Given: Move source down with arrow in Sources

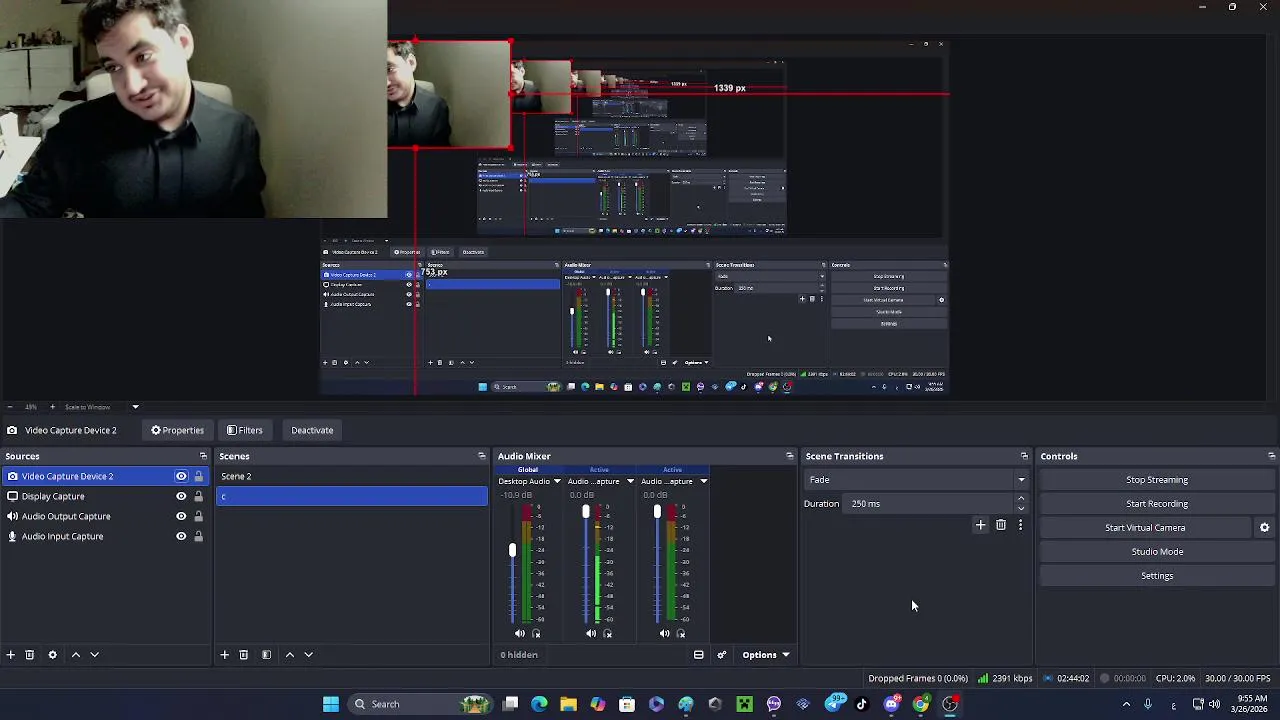Looking at the screenshot, I should click(94, 655).
